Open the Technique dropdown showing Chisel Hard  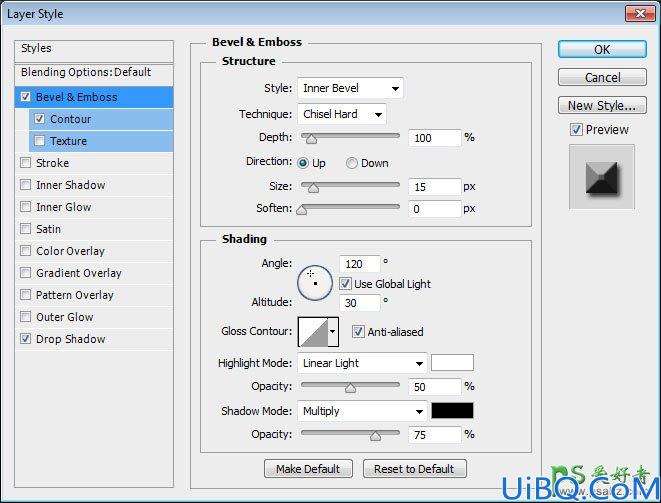tap(342, 114)
